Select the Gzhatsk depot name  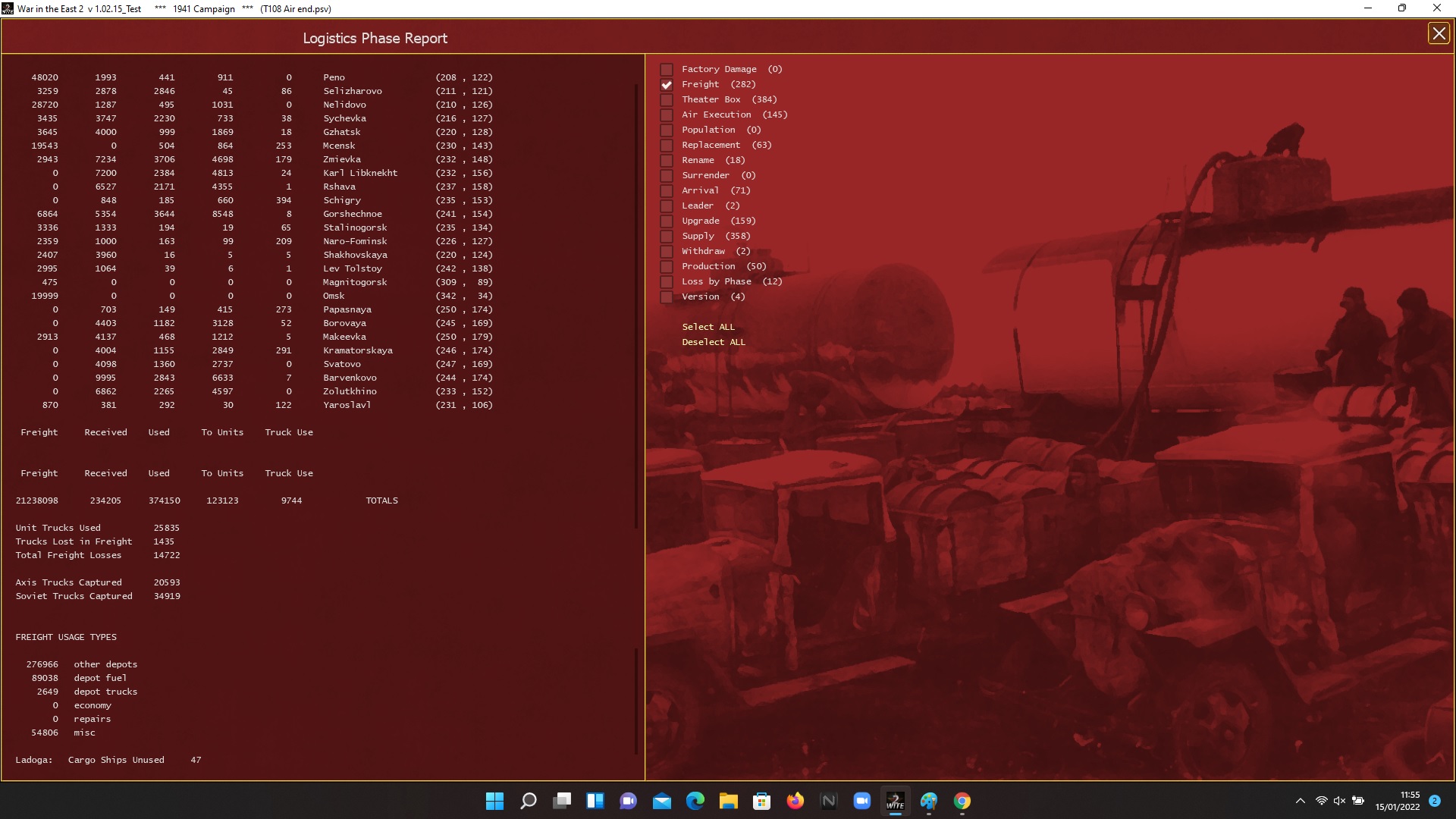tap(341, 132)
